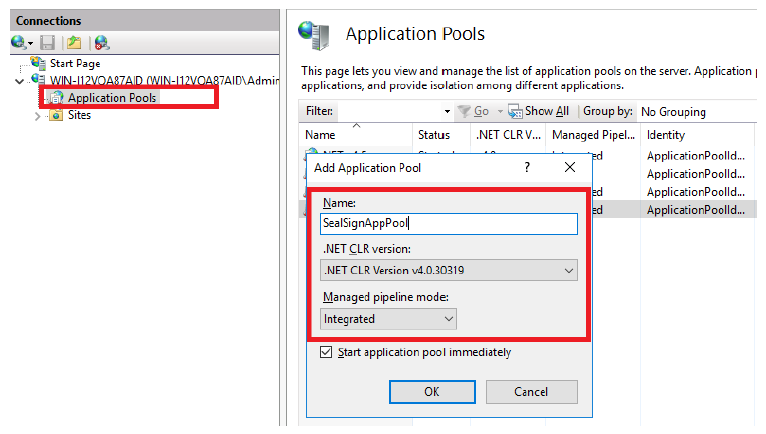
Task: Click the Up folder icon in Connections
Action: (73, 42)
